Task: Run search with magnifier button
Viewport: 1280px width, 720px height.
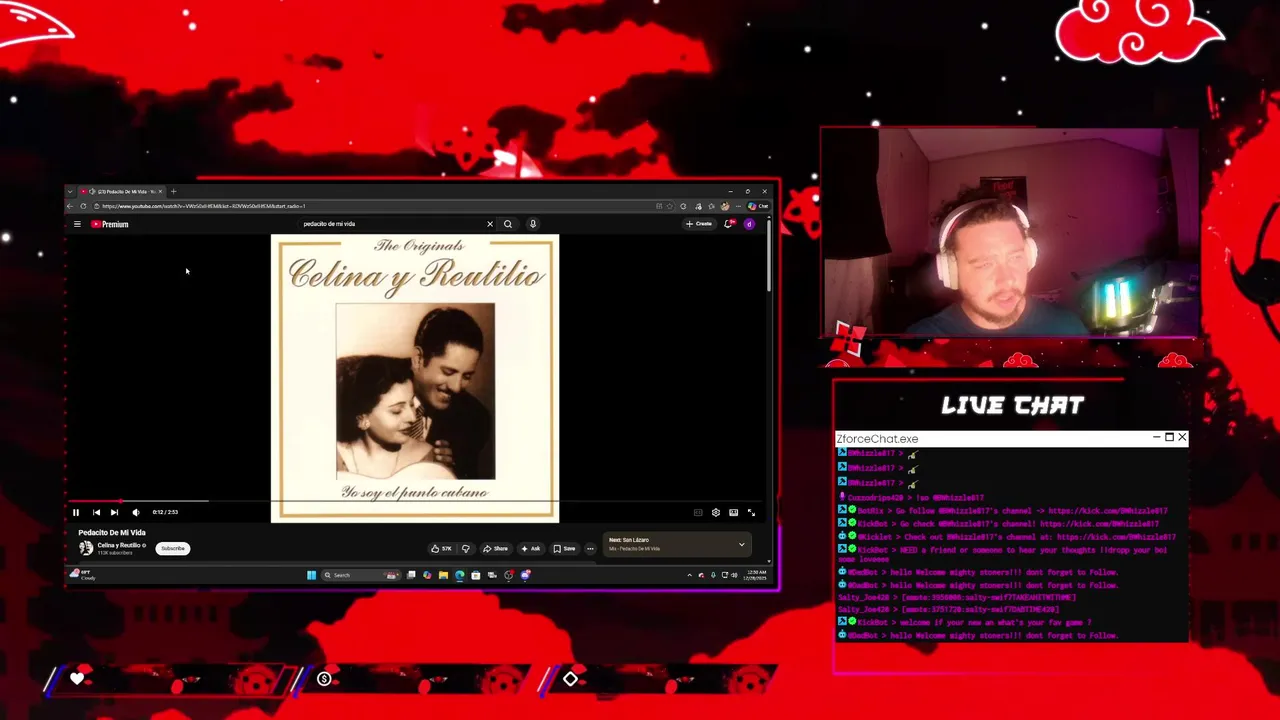Action: click(x=508, y=224)
